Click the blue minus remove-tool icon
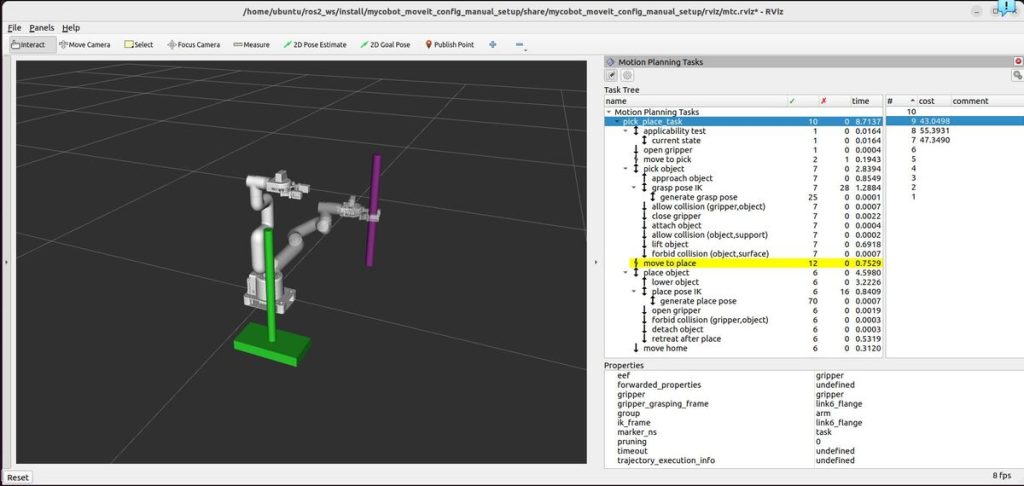Screen dimensions: 1024x486 [520, 44]
